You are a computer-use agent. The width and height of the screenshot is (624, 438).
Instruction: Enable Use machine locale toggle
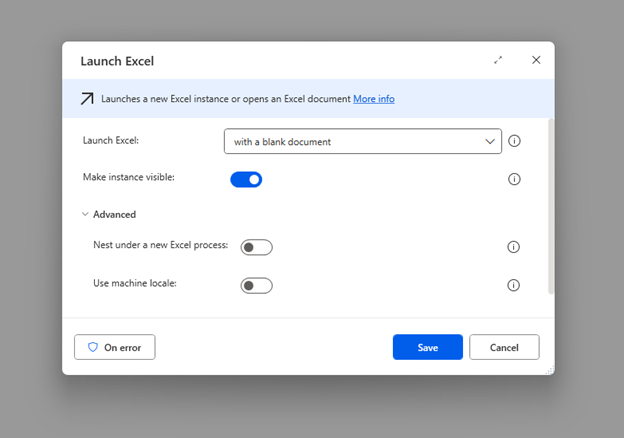coord(256,286)
